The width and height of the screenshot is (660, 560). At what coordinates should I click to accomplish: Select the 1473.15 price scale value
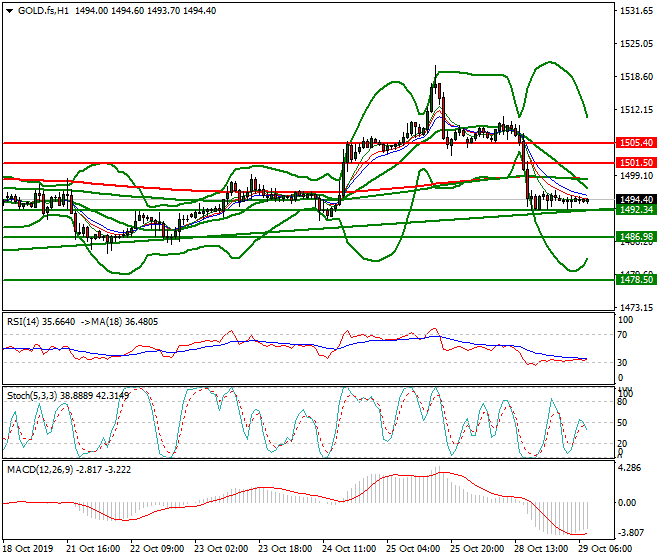636,308
